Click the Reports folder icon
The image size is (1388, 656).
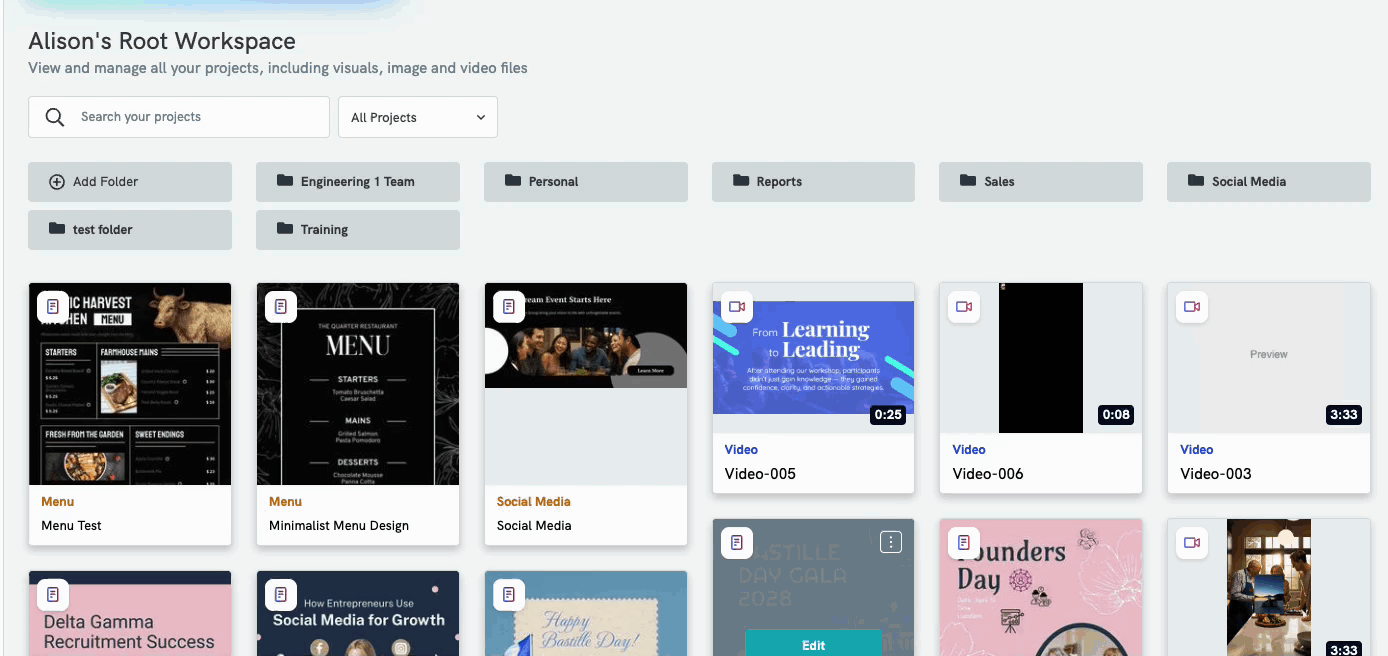[741, 181]
